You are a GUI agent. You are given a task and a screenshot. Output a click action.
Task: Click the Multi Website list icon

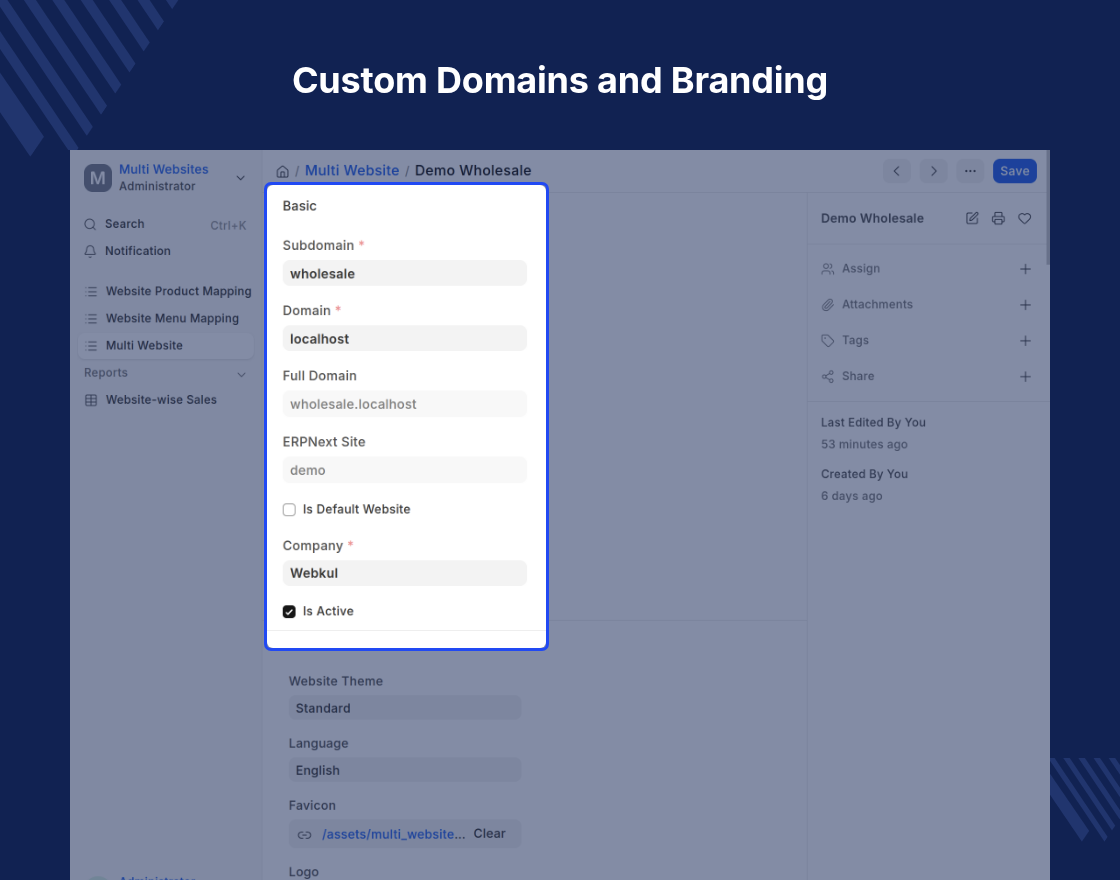(x=91, y=346)
